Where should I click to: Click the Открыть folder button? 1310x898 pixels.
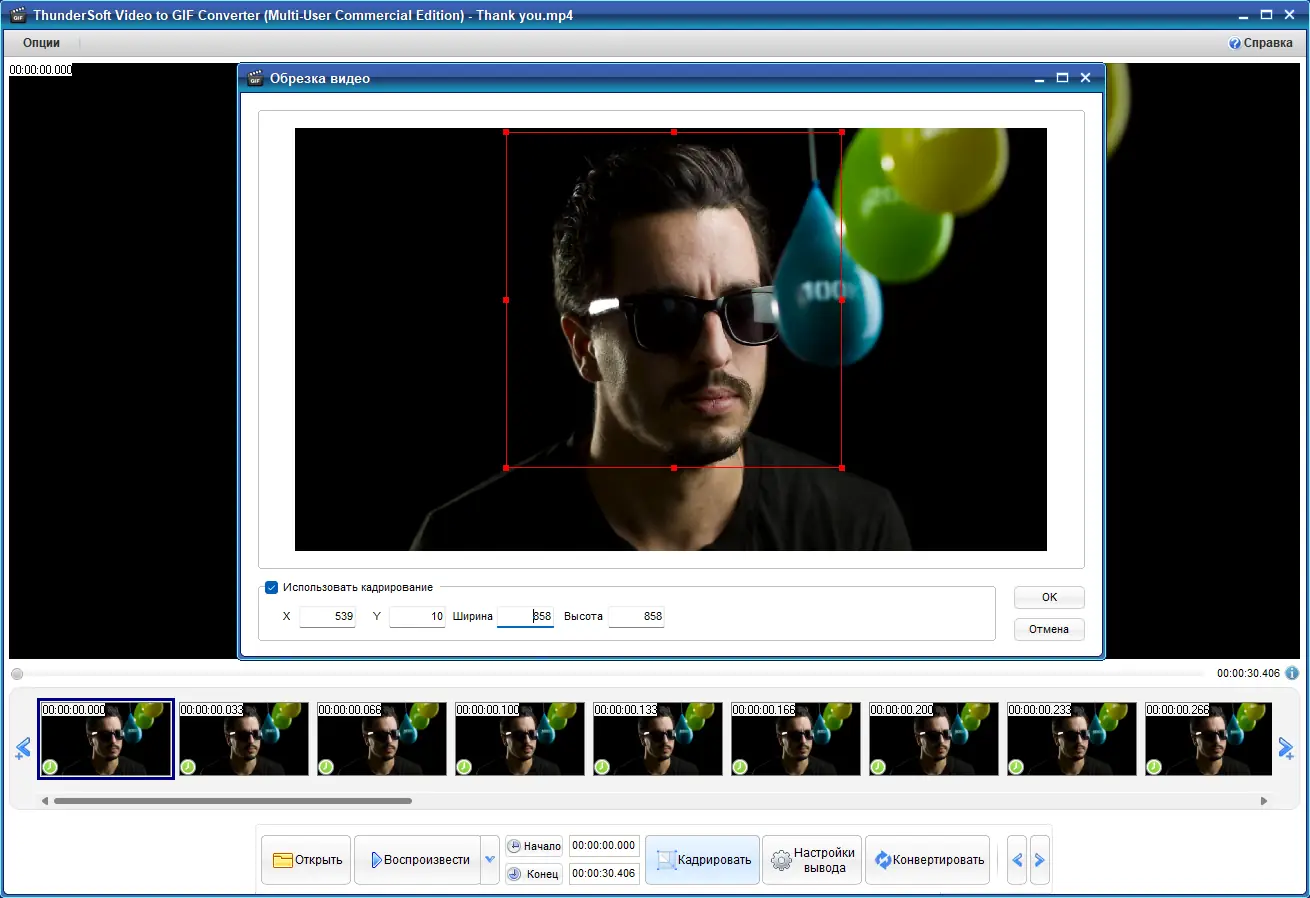point(306,860)
